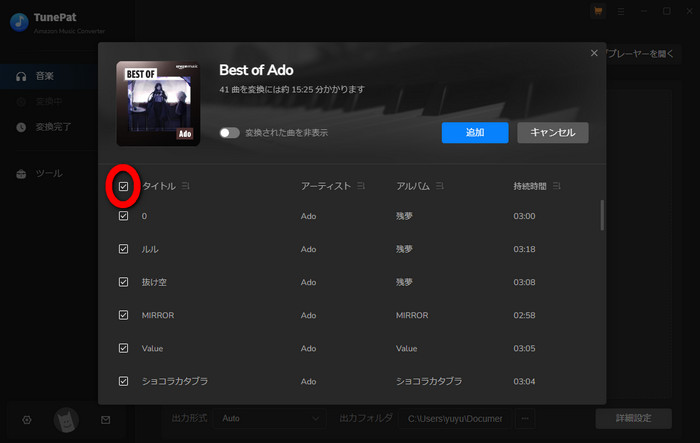Click album name Value in album column

pyautogui.click(x=407, y=348)
